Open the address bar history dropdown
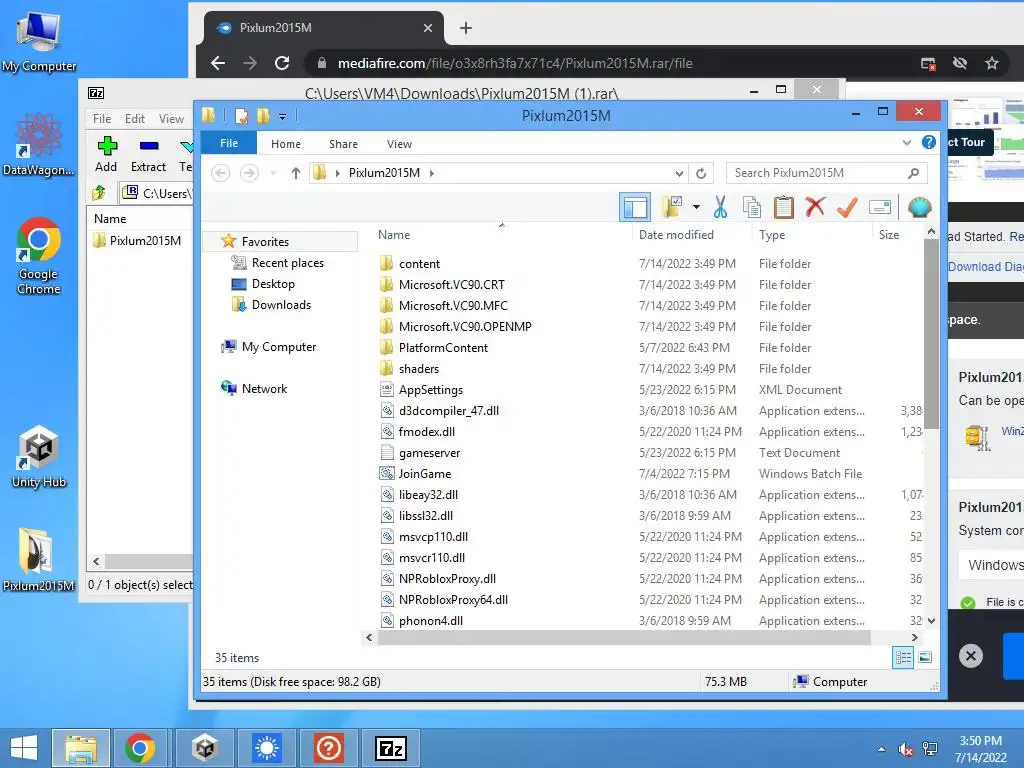Viewport: 1024px width, 768px height. pyautogui.click(x=679, y=173)
